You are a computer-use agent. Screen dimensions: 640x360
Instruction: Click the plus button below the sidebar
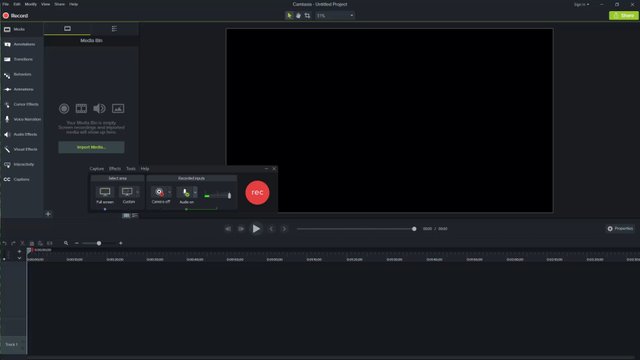[x=48, y=214]
